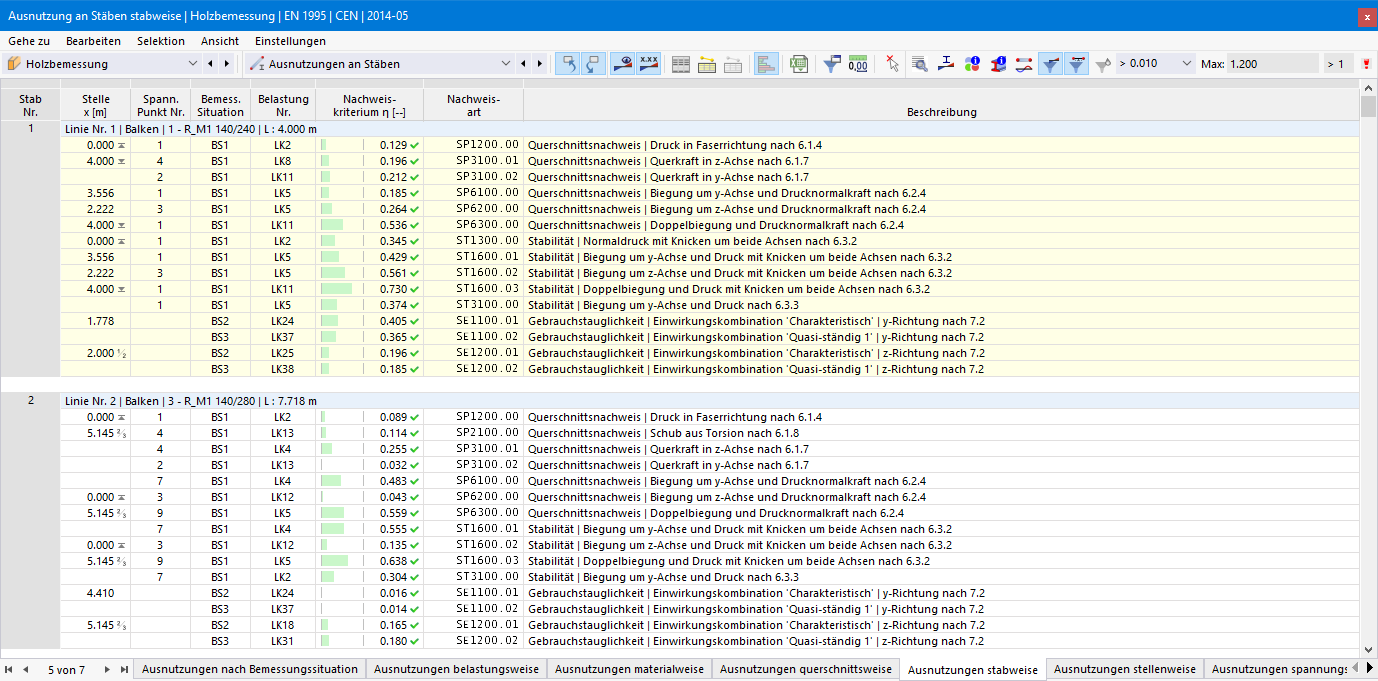Screen dimensions: 1378x681
Task: Switch to Ausnutzungen materialweise tab
Action: click(629, 669)
